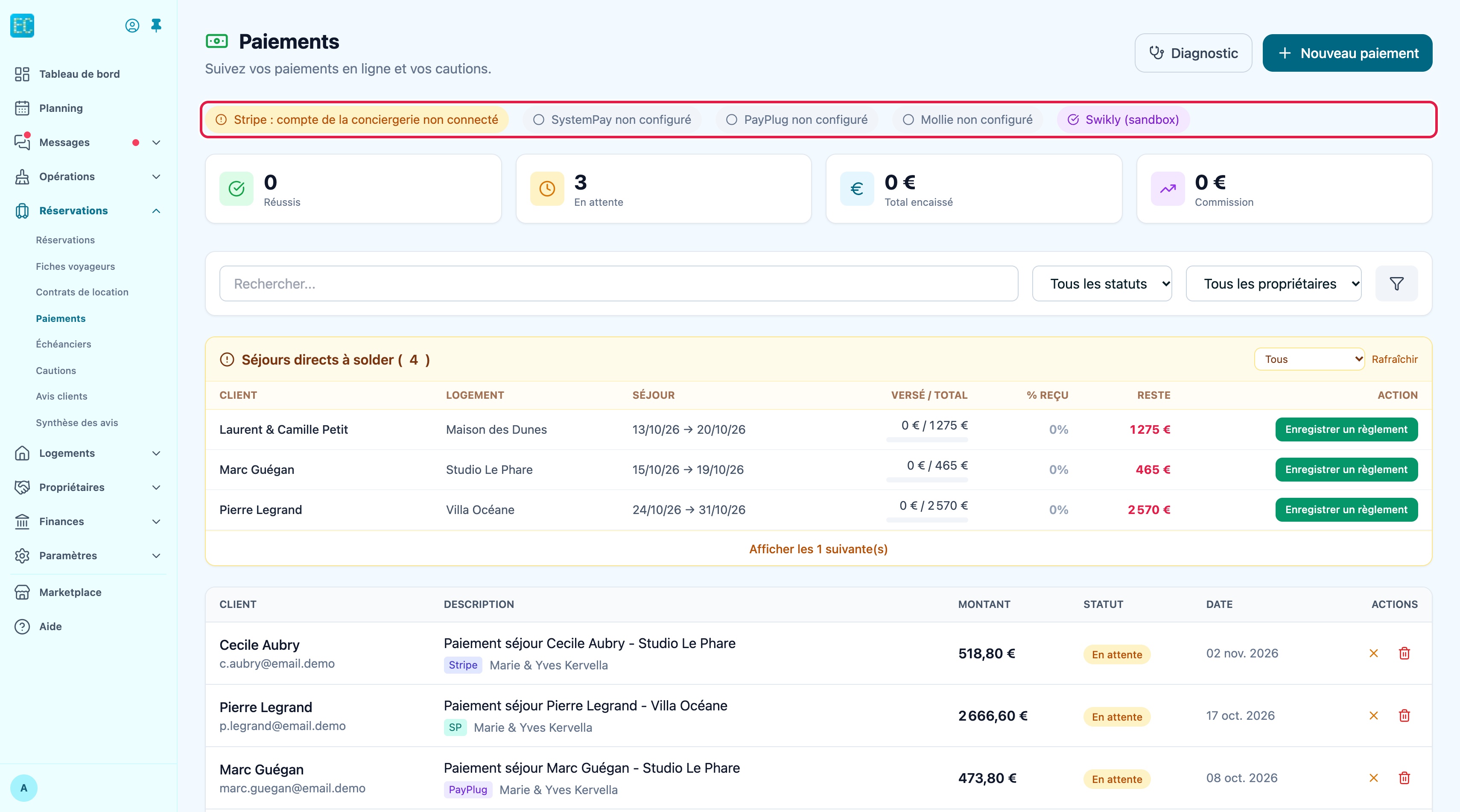The width and height of the screenshot is (1460, 812).
Task: Click the Commission trend icon
Action: coord(1168,189)
